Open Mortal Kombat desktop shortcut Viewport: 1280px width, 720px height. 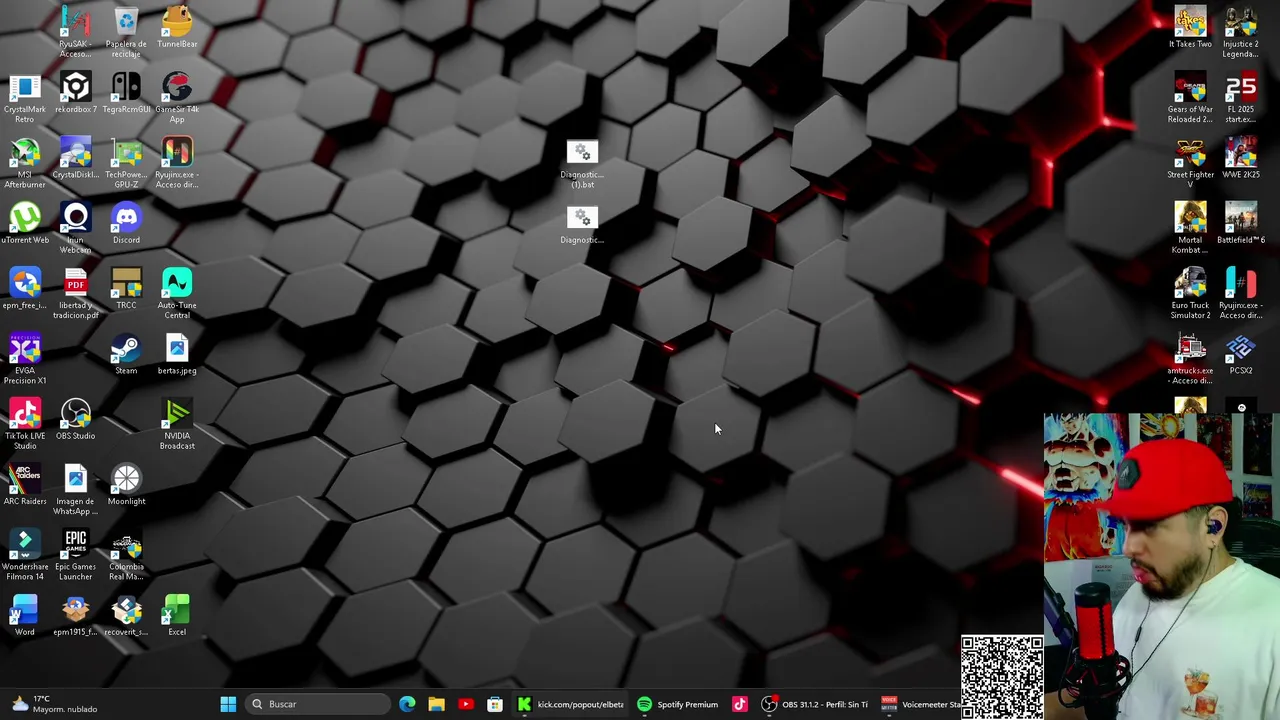tap(1190, 227)
